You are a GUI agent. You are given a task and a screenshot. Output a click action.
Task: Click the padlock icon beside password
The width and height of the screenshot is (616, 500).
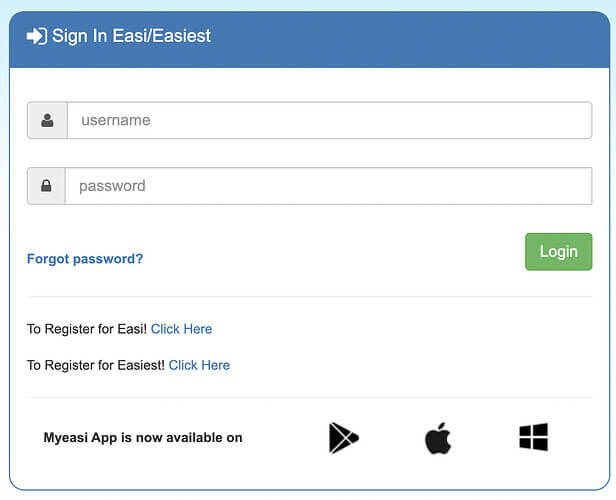point(46,186)
